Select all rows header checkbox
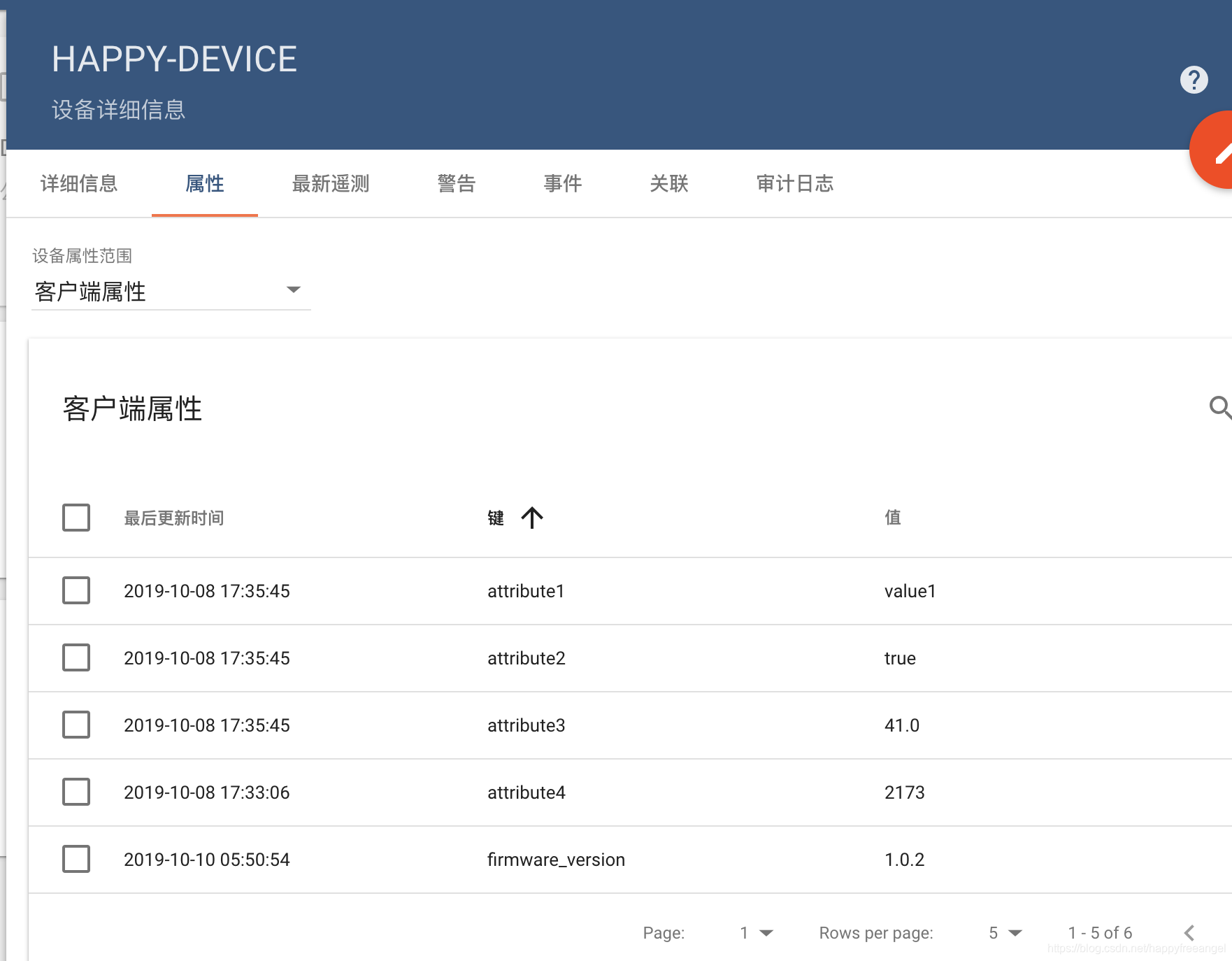 (76, 518)
